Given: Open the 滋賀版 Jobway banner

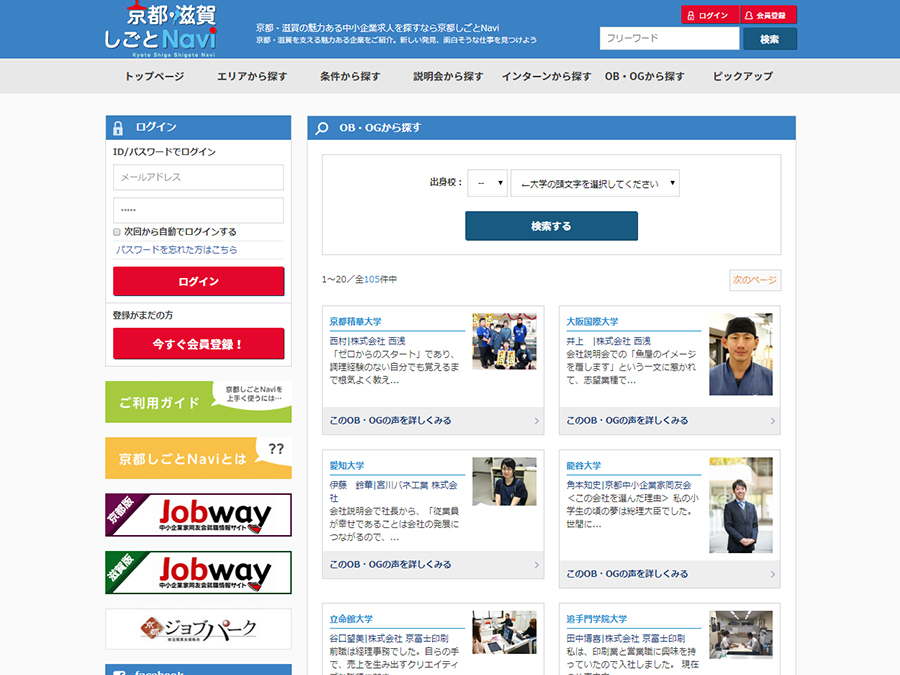Looking at the screenshot, I should pyautogui.click(x=198, y=572).
